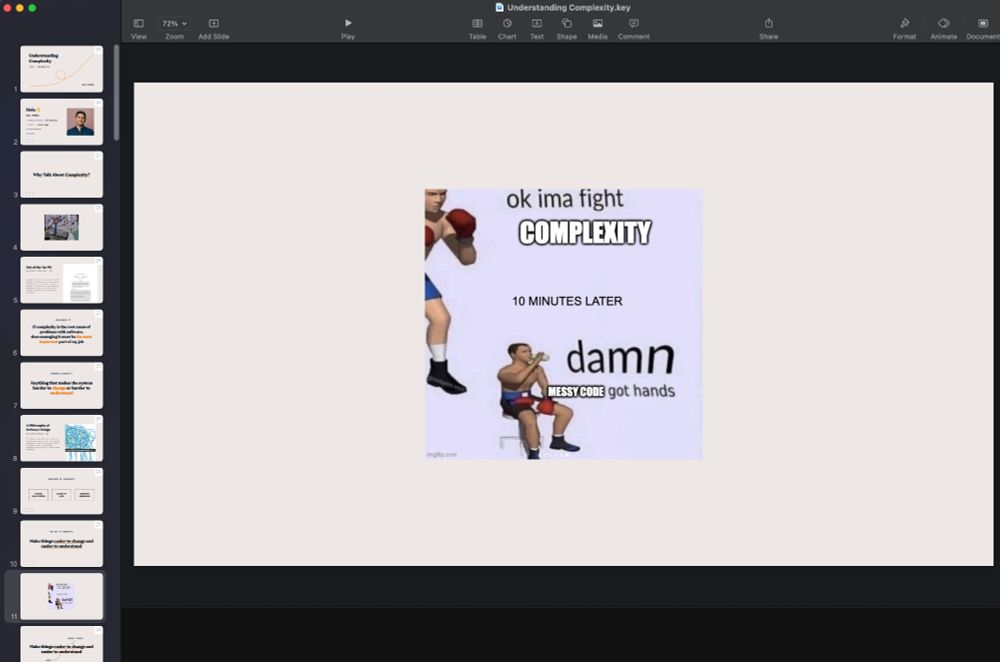Select slide 12 thumbnail at bottom

tap(61, 644)
